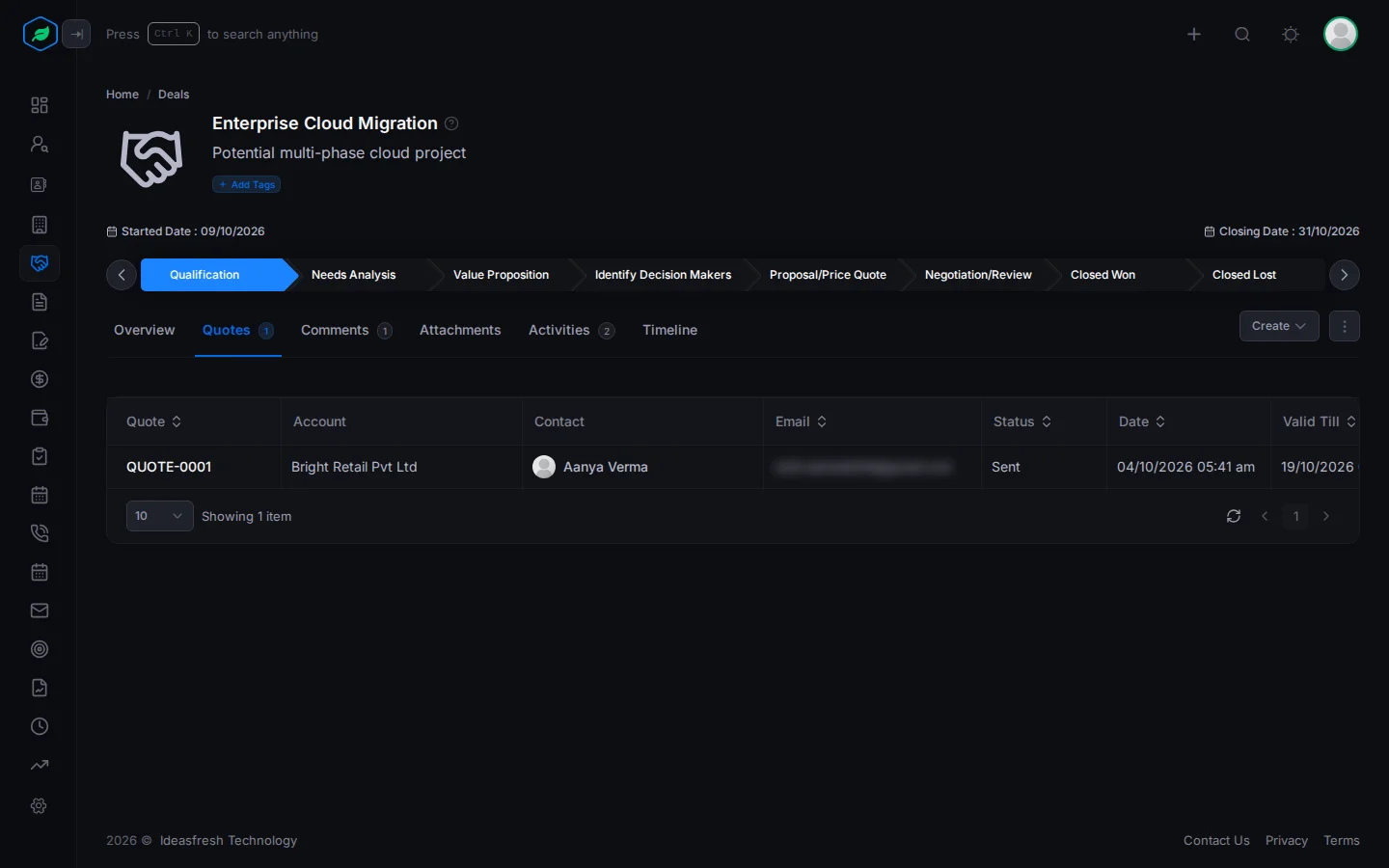Open the settings gear sidebar icon

[40, 805]
